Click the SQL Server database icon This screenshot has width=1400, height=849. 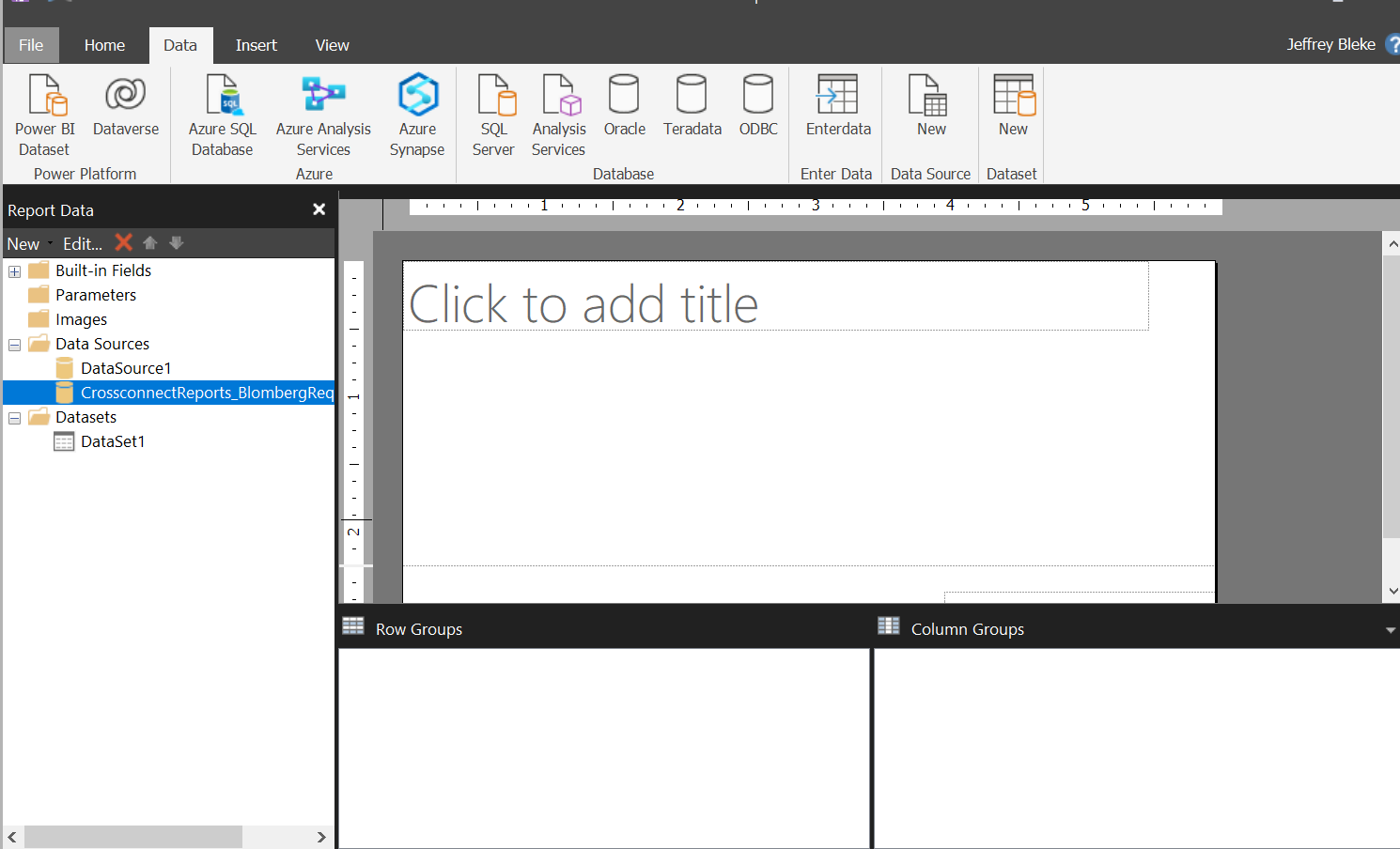[496, 95]
